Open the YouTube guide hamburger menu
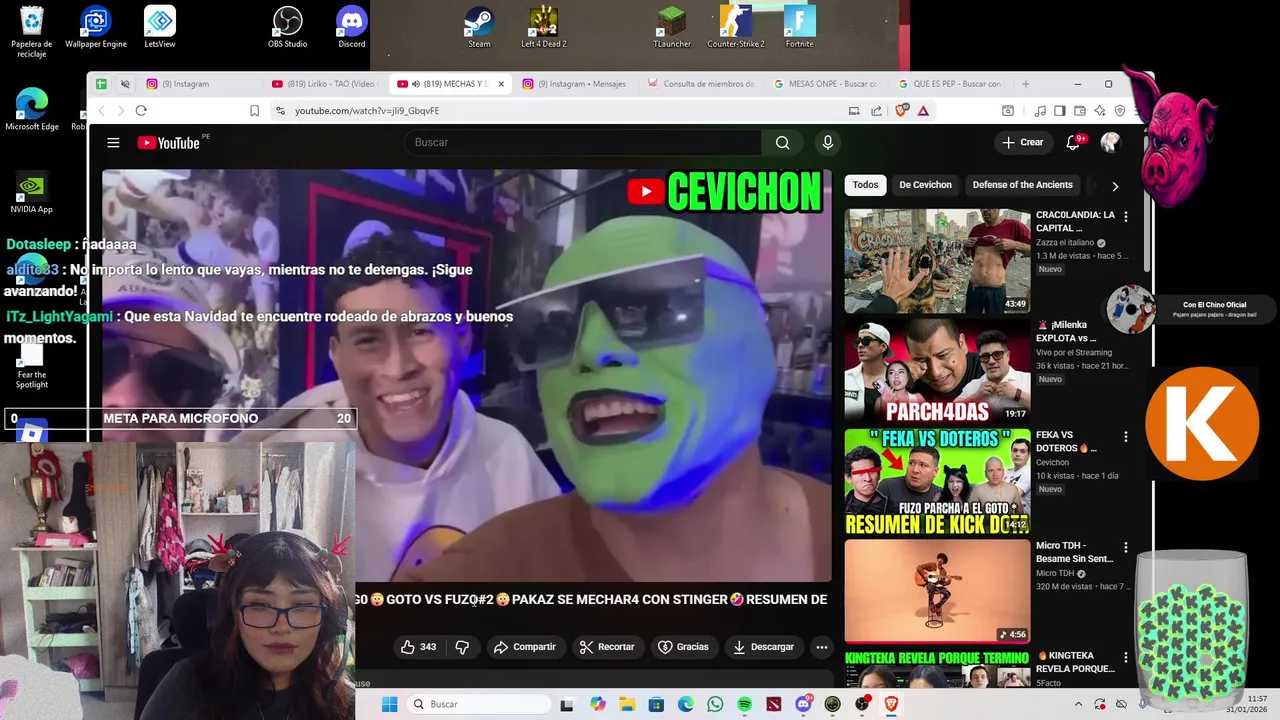Image resolution: width=1280 pixels, height=720 pixels. tap(113, 143)
